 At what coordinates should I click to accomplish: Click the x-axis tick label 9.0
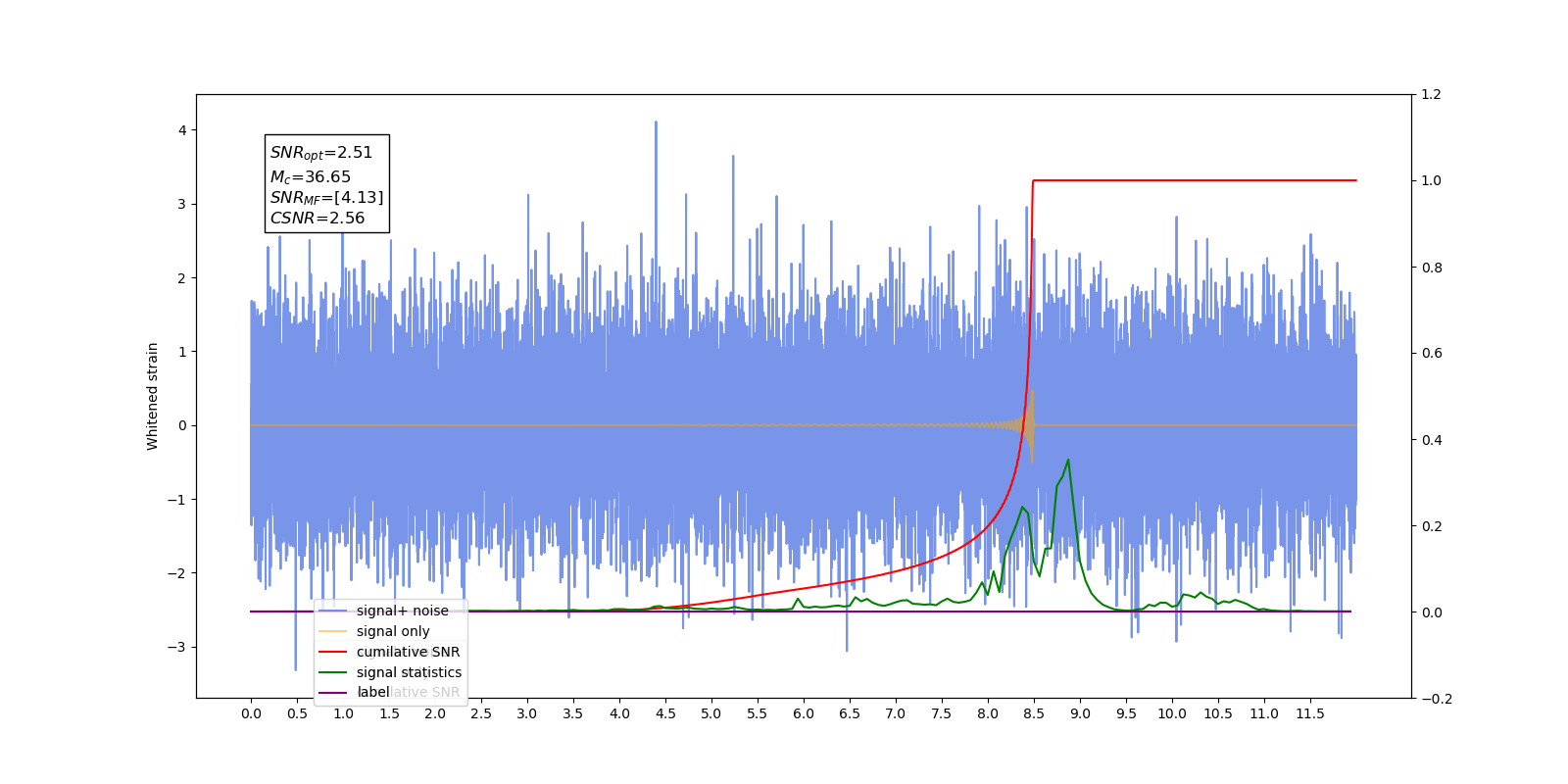1080,713
